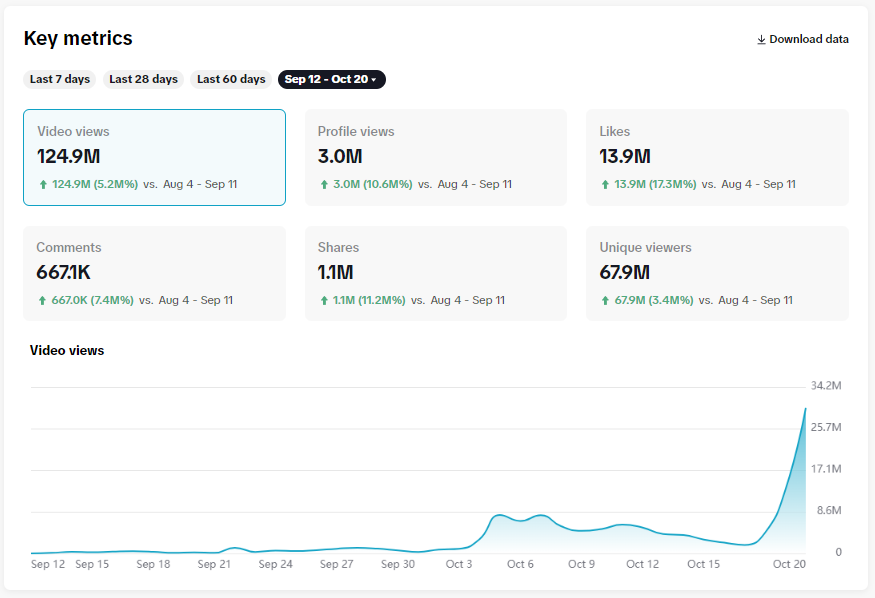The width and height of the screenshot is (875, 598).
Task: Click the growth arrow icon in Comments card
Action: pyautogui.click(x=41, y=300)
